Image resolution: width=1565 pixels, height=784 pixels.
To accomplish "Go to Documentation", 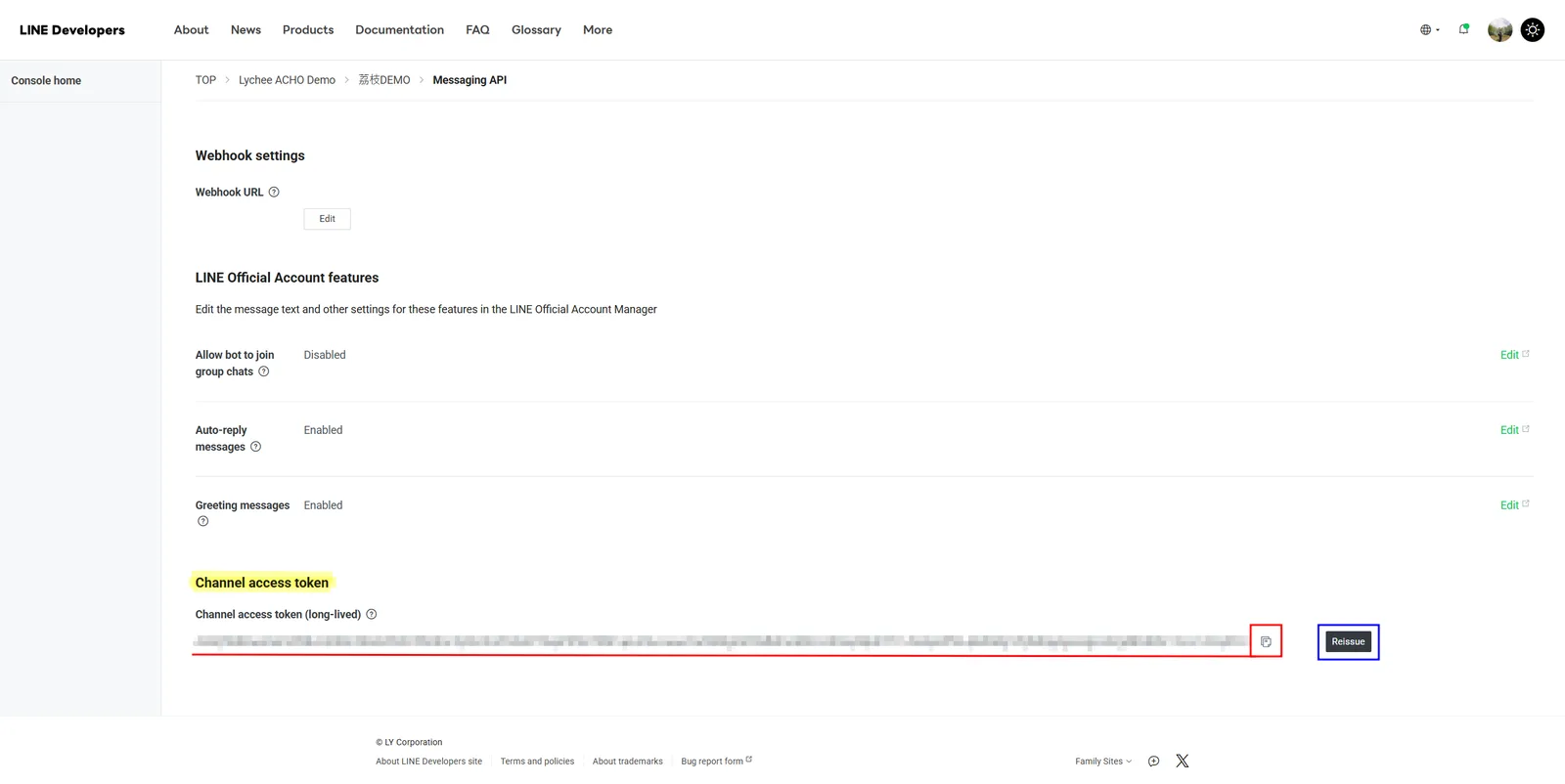I will pyautogui.click(x=399, y=30).
